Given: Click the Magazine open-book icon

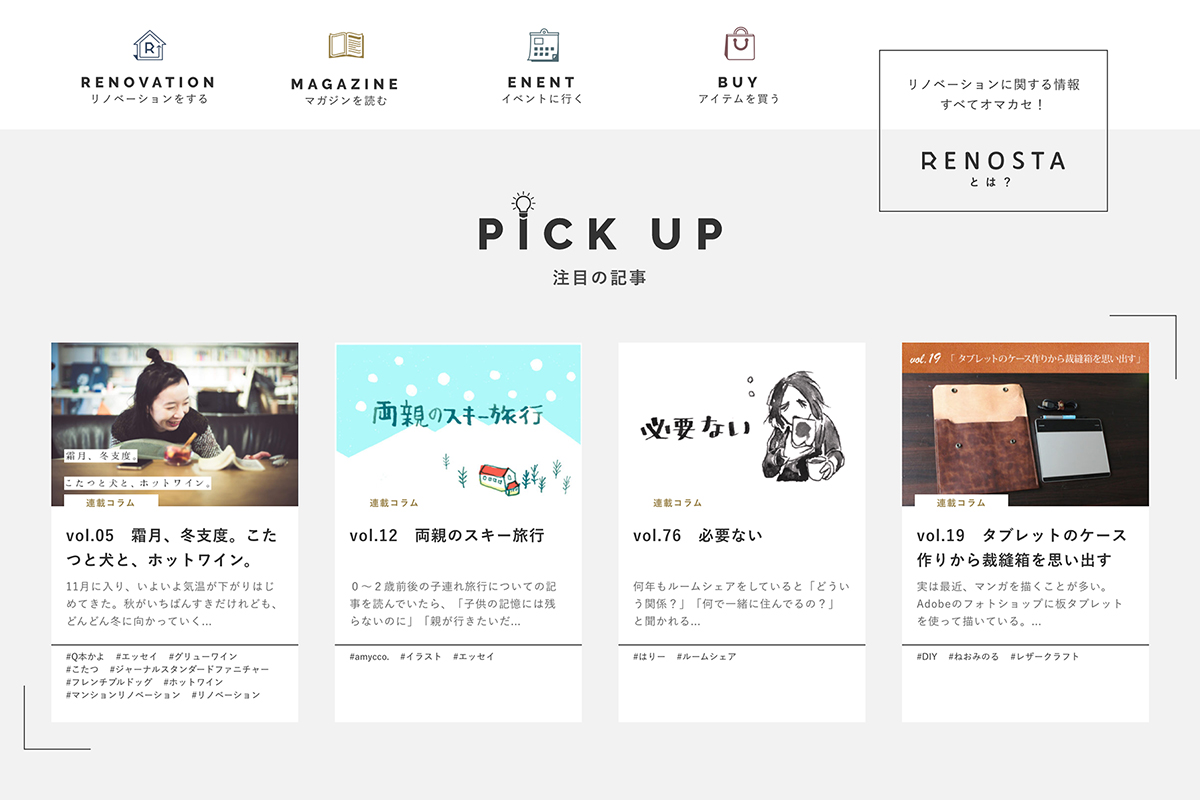Looking at the screenshot, I should click(346, 45).
